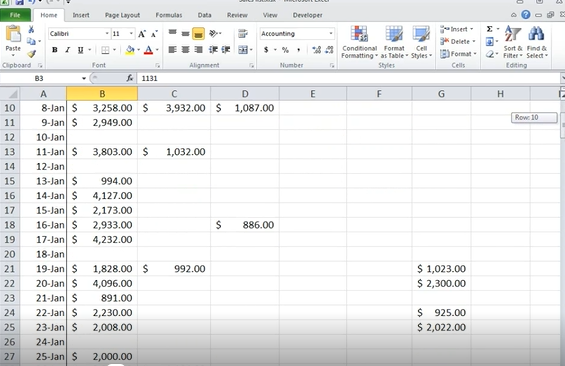This screenshot has width=565, height=366.
Task: Set Top Align vertical alignment
Action: 173,33
